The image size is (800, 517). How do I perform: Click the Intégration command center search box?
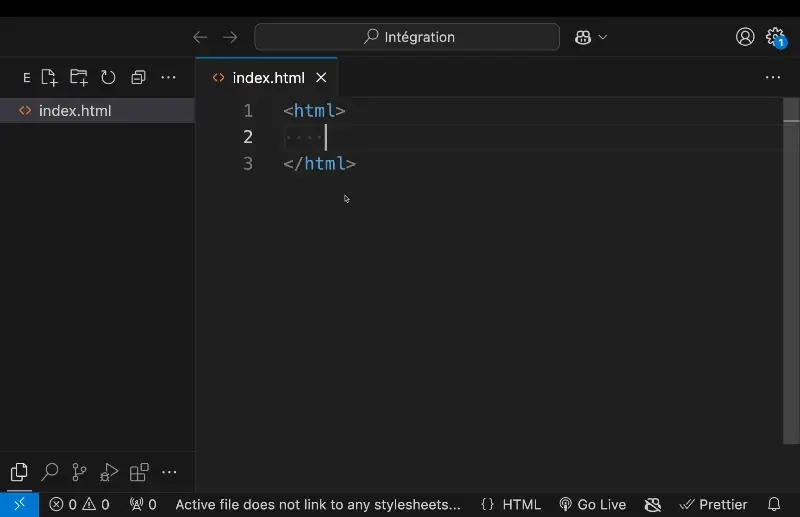coord(407,37)
